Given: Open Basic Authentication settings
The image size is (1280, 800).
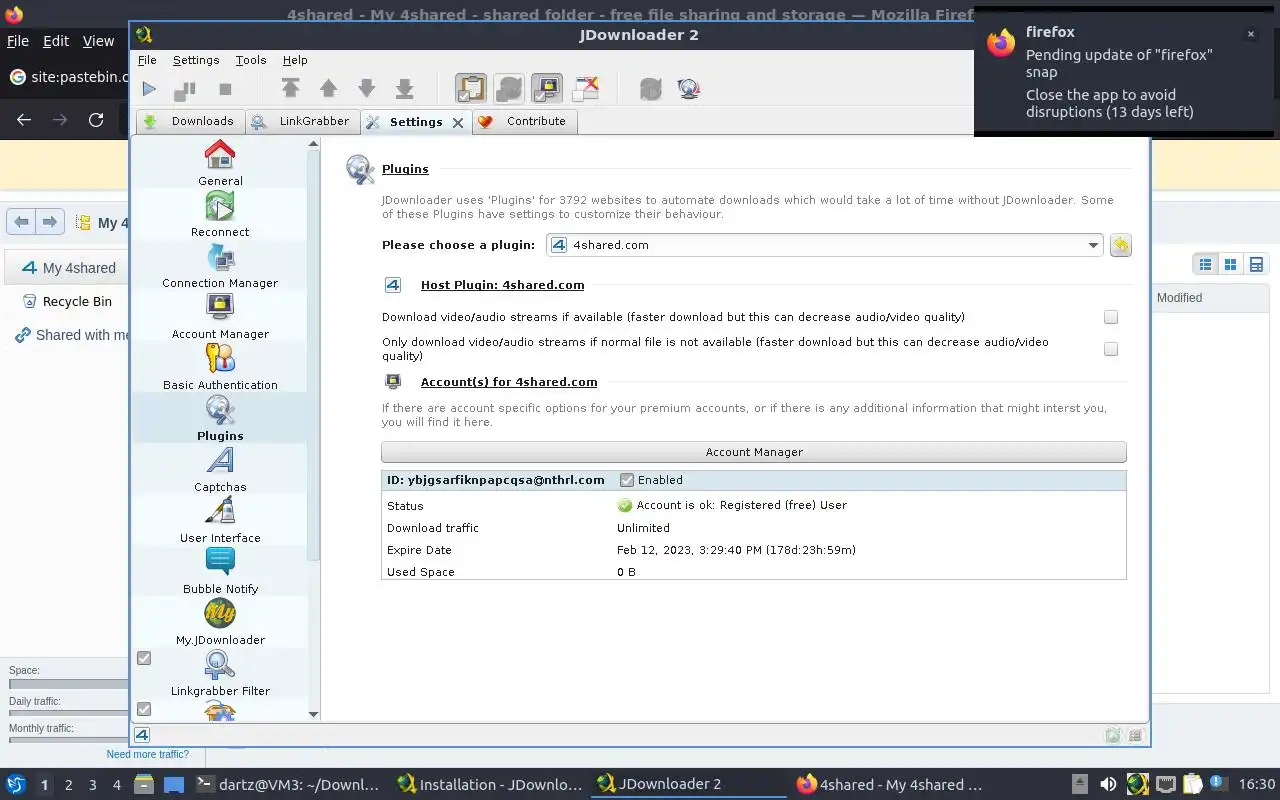Looking at the screenshot, I should click(220, 367).
